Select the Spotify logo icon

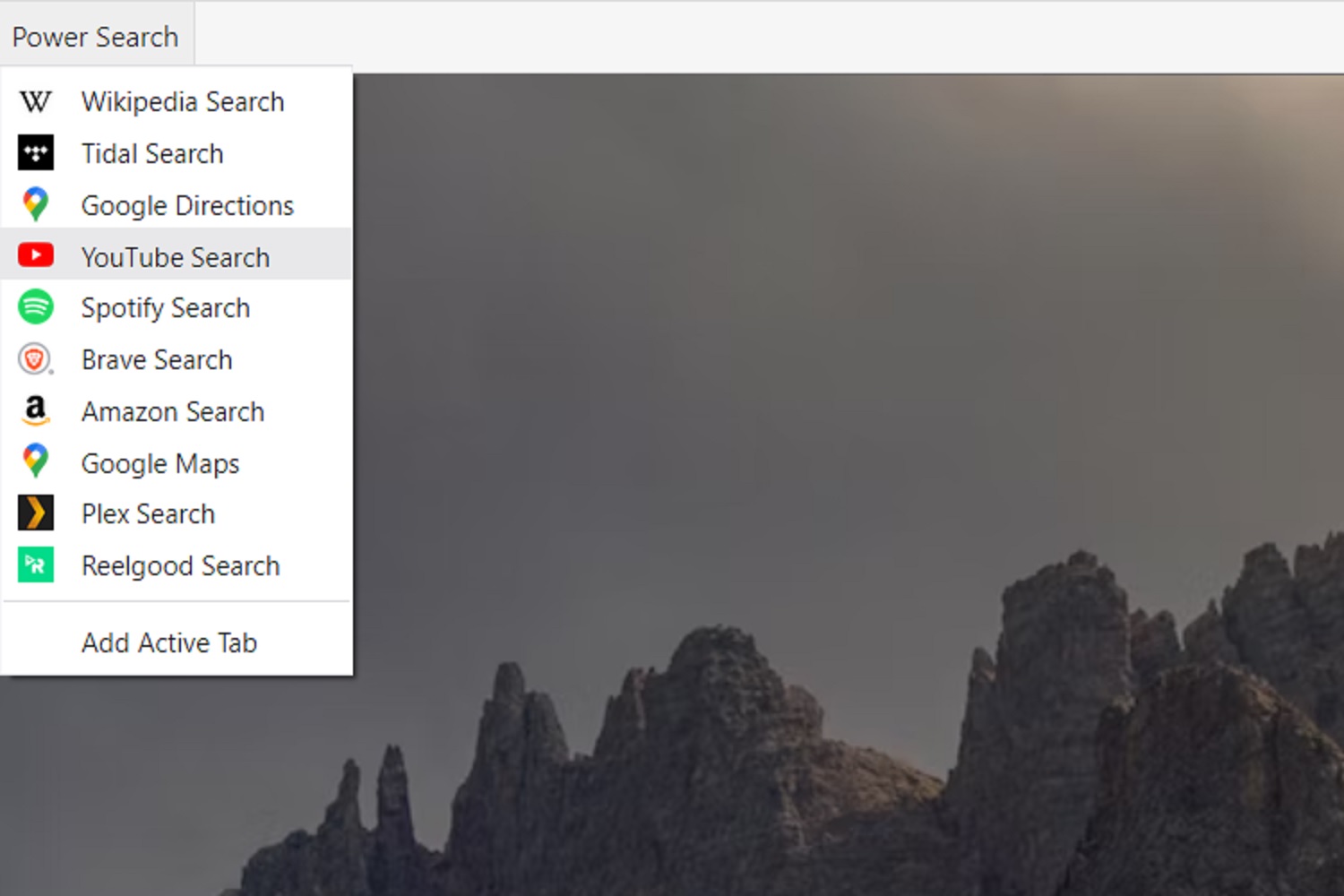[35, 307]
